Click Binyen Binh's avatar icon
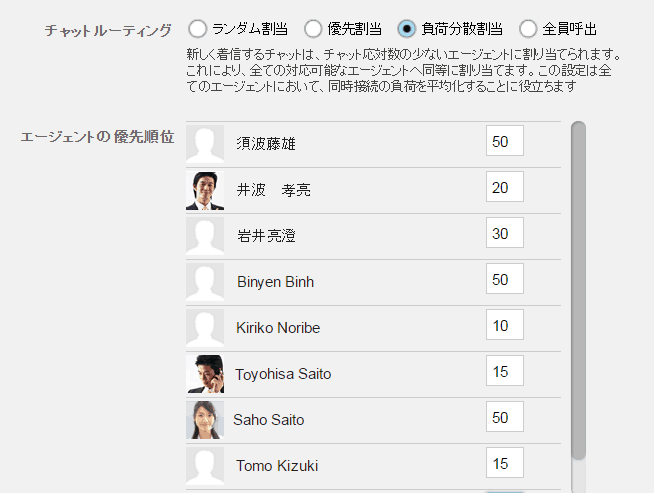654x493 pixels. (205, 282)
